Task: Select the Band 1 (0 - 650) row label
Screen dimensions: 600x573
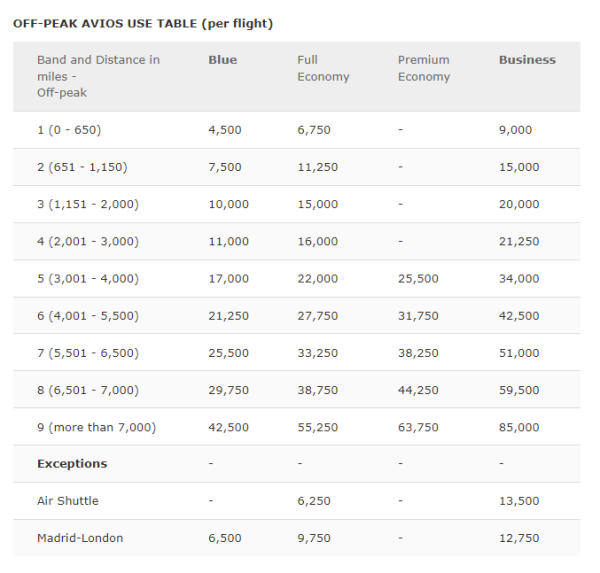Action: [69, 130]
